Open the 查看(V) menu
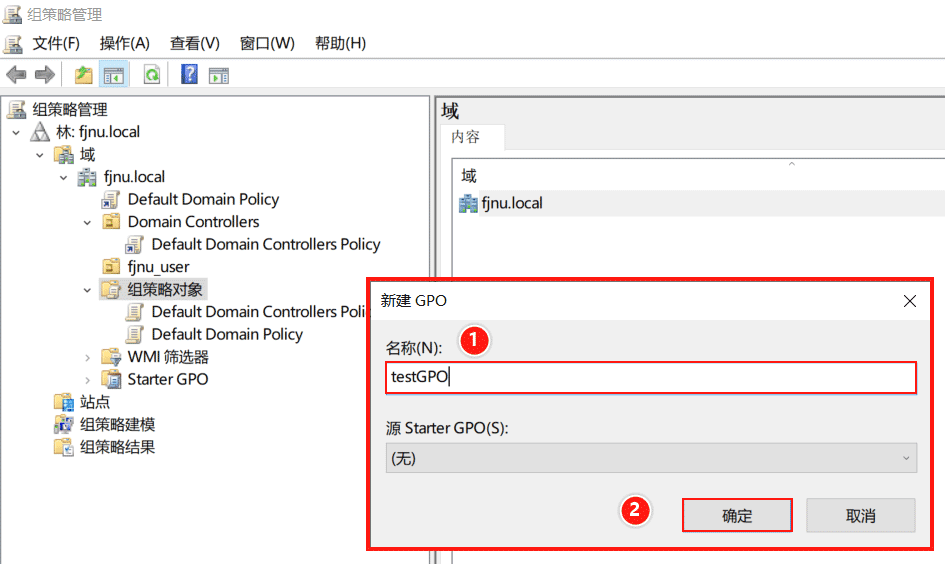This screenshot has height=564, width=945. [x=195, y=43]
